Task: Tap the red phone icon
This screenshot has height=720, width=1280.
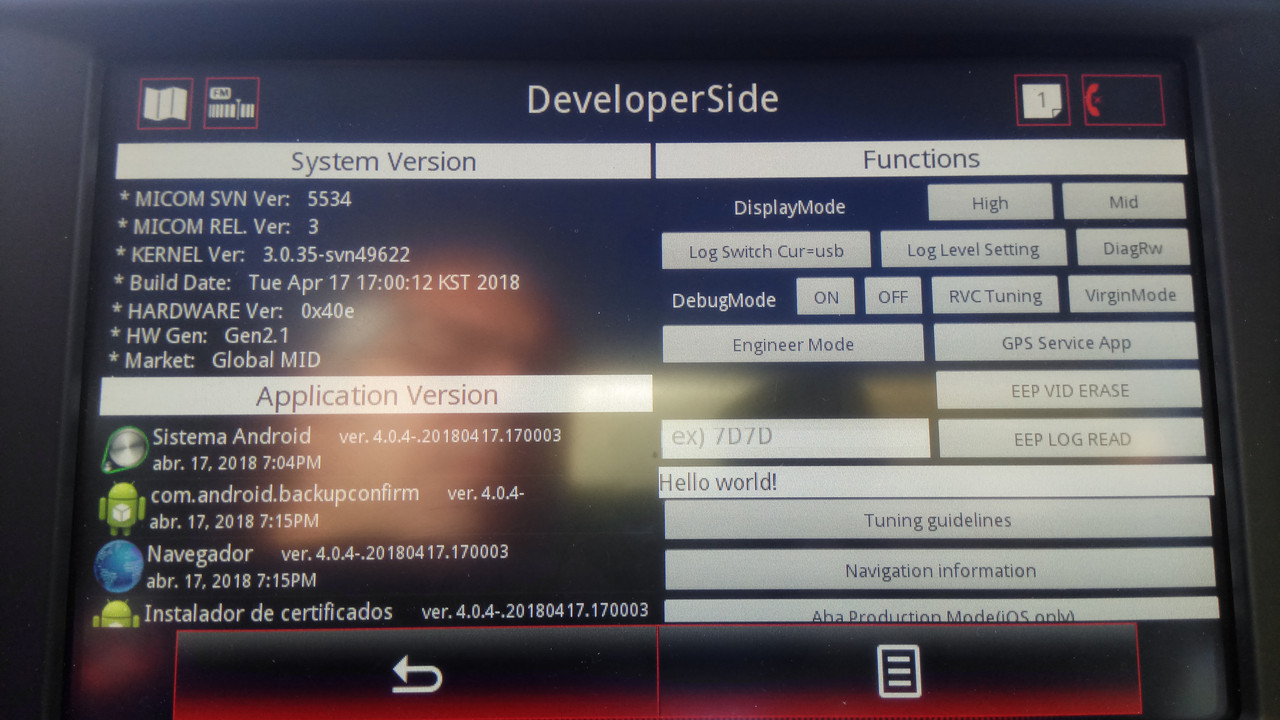Action: click(x=1122, y=100)
